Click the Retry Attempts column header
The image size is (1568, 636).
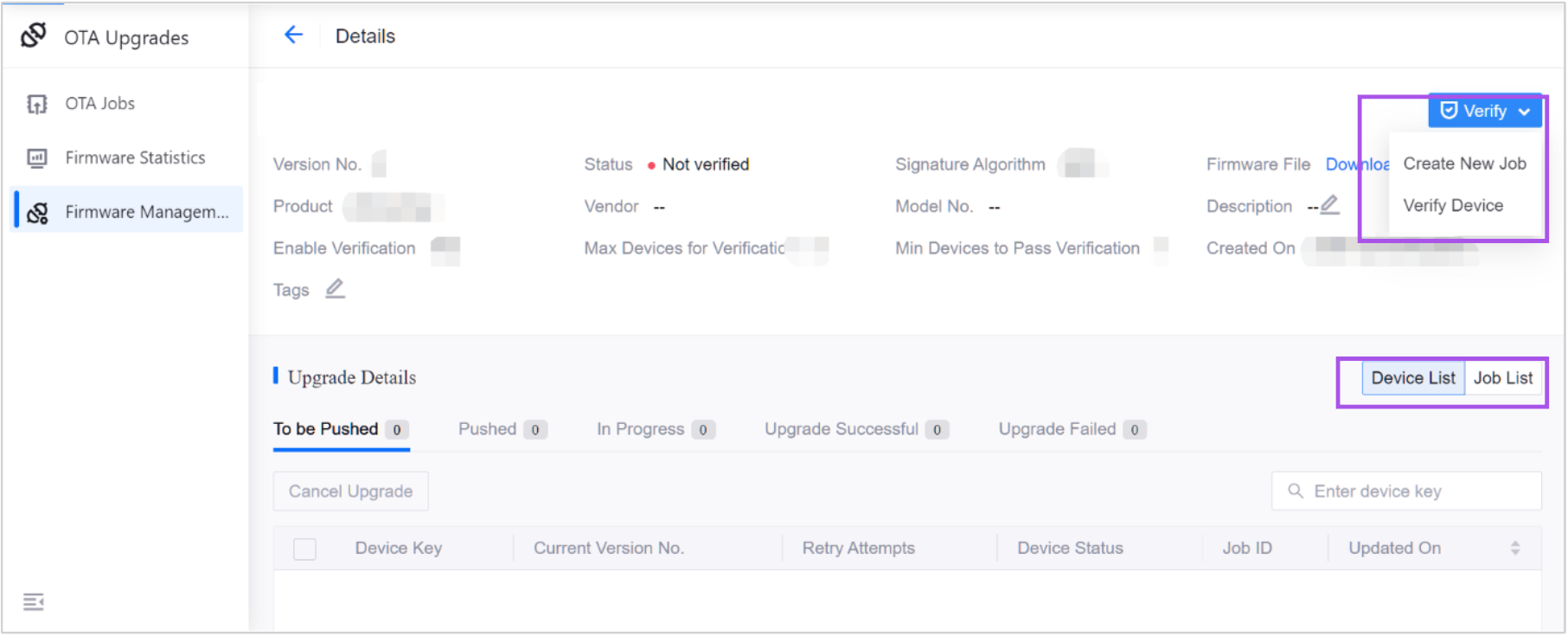pyautogui.click(x=859, y=548)
